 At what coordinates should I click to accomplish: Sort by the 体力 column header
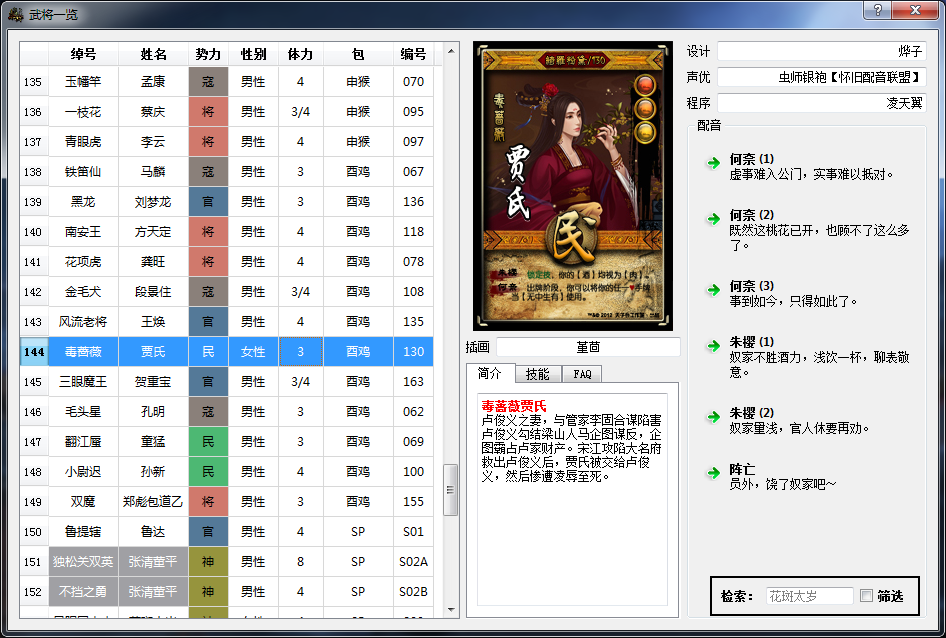tap(300, 54)
